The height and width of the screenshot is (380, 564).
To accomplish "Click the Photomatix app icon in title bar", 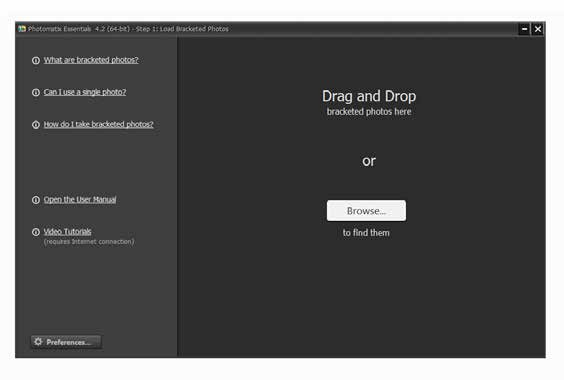I will 22,29.
